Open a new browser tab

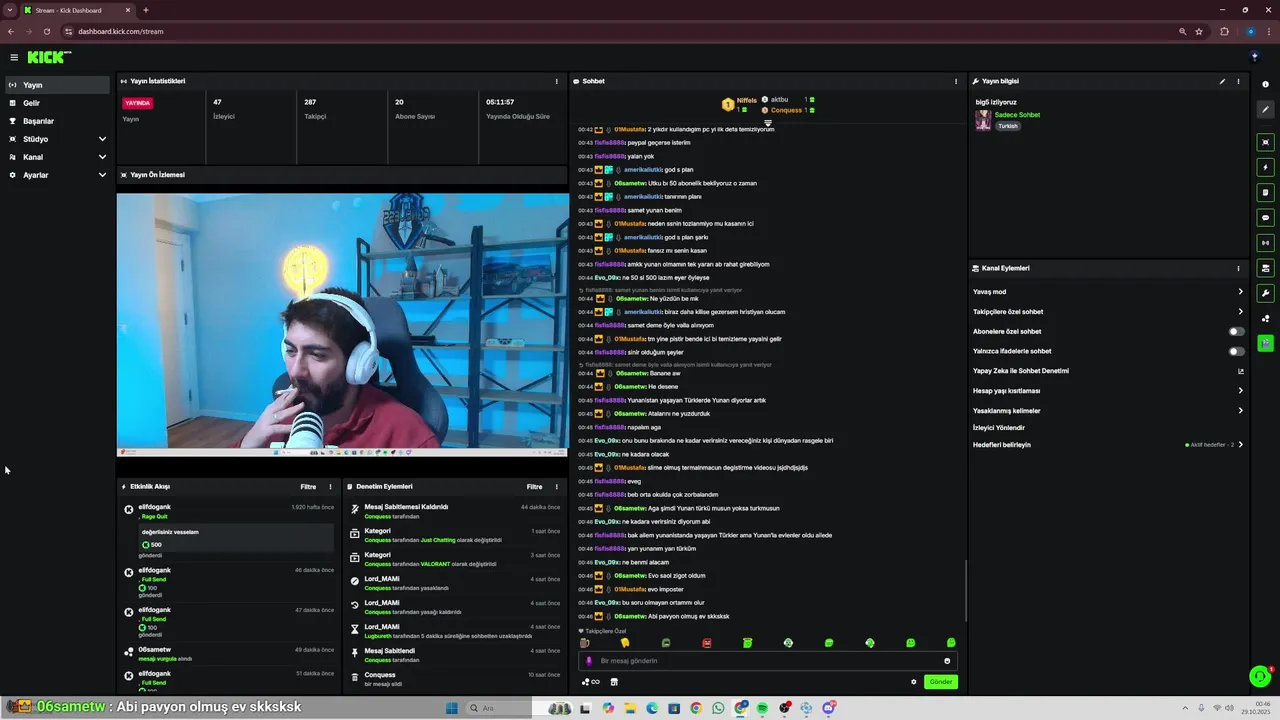146,10
